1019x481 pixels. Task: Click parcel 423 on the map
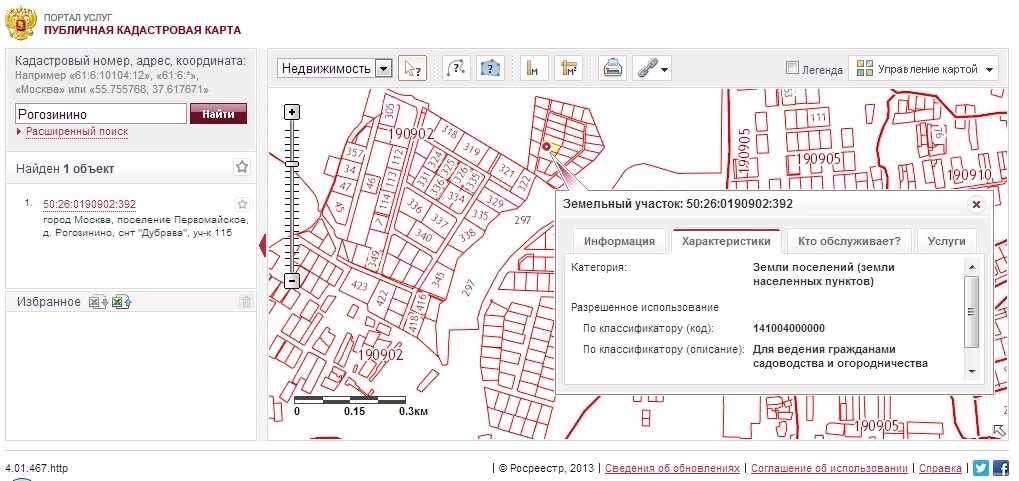click(x=359, y=285)
